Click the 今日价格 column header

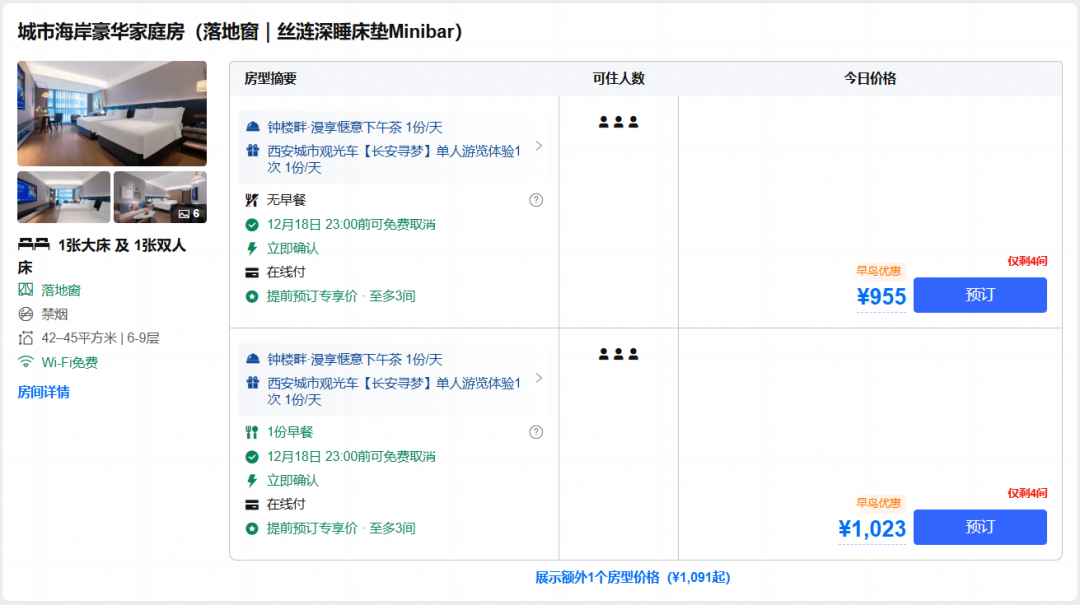(870, 79)
